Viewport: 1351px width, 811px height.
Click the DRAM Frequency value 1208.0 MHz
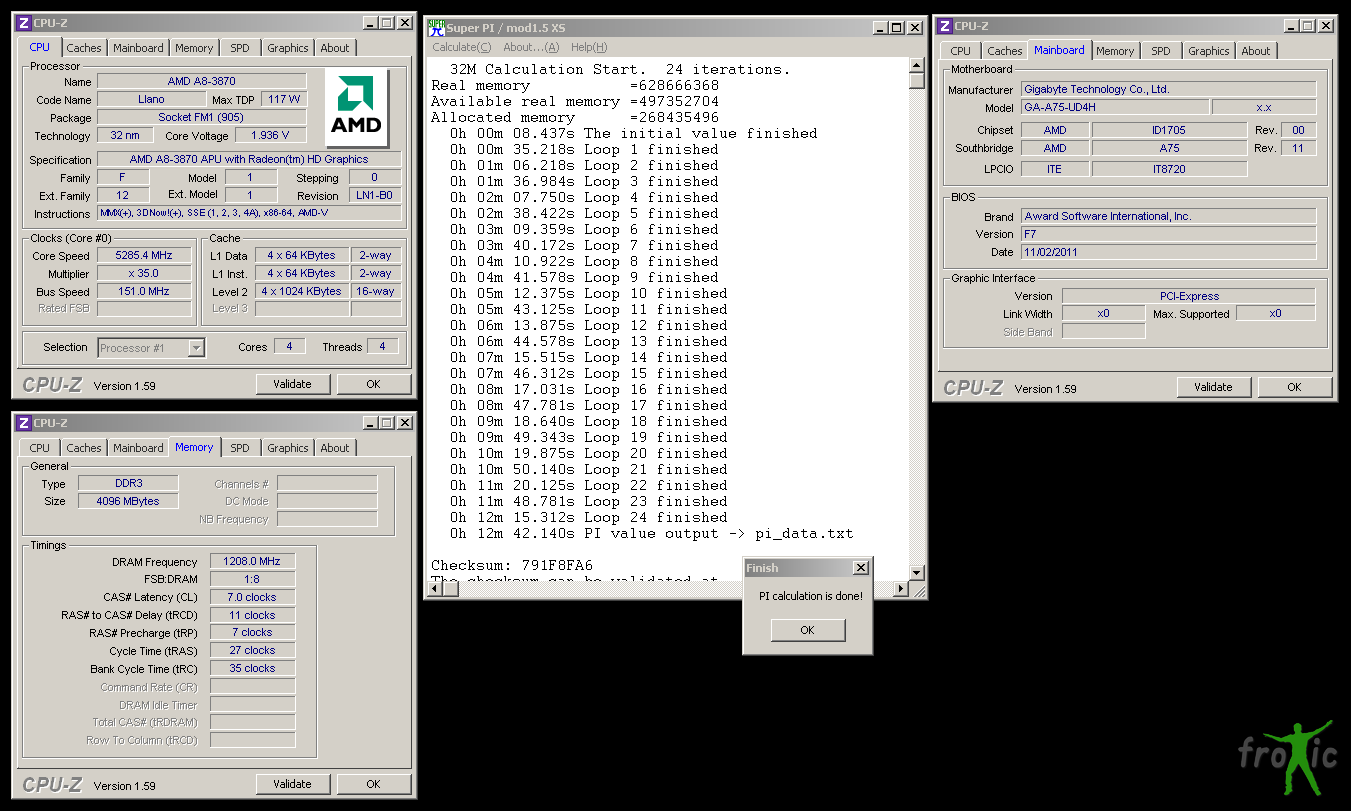coord(252,562)
